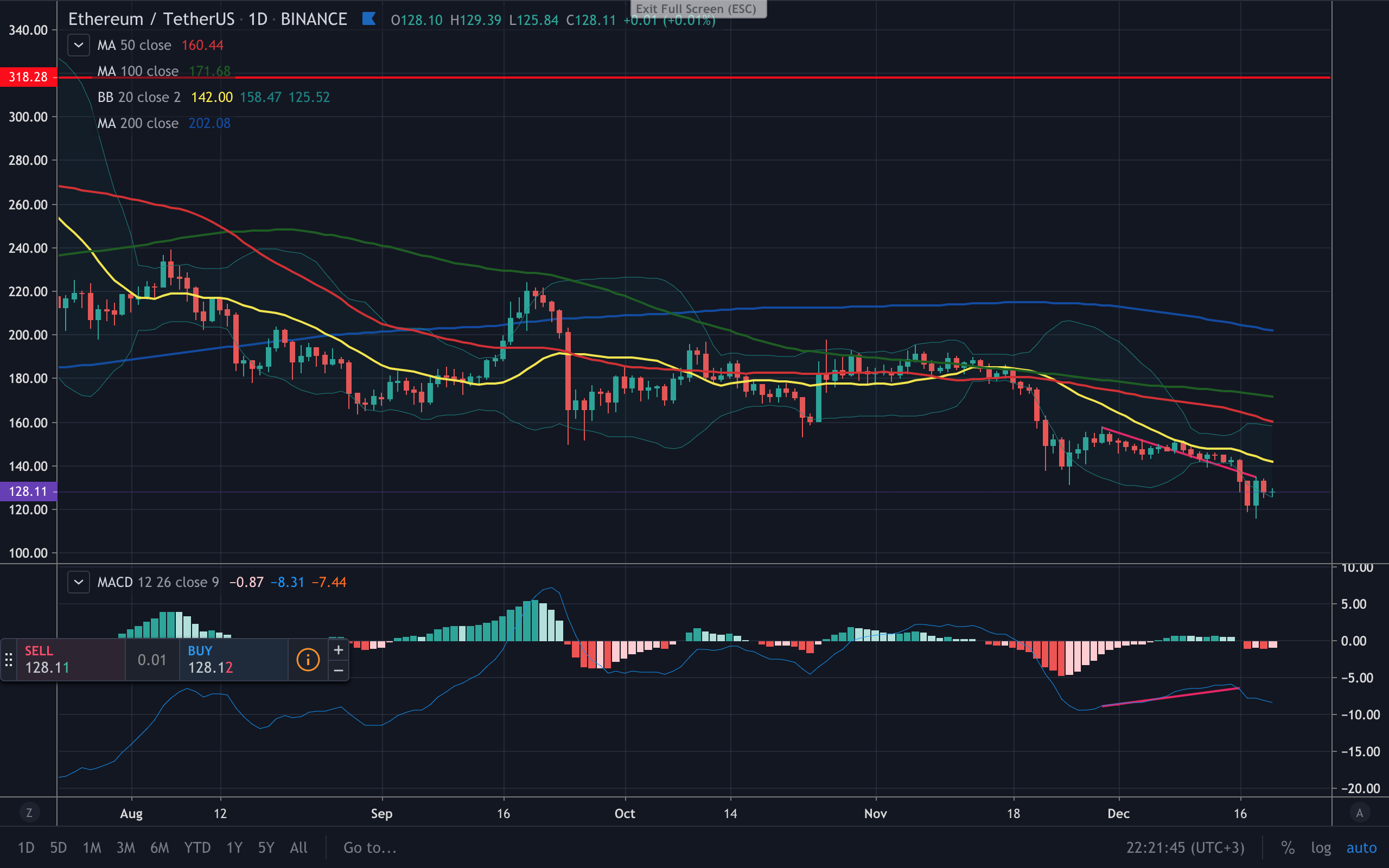This screenshot has width=1389, height=868.
Task: Collapse the main chart indicator legend
Action: (79, 45)
